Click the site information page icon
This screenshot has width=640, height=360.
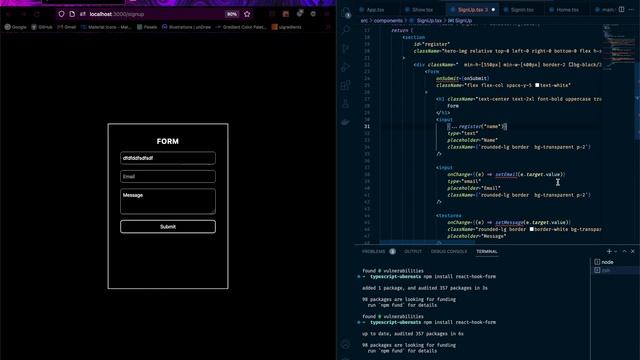pos(72,14)
